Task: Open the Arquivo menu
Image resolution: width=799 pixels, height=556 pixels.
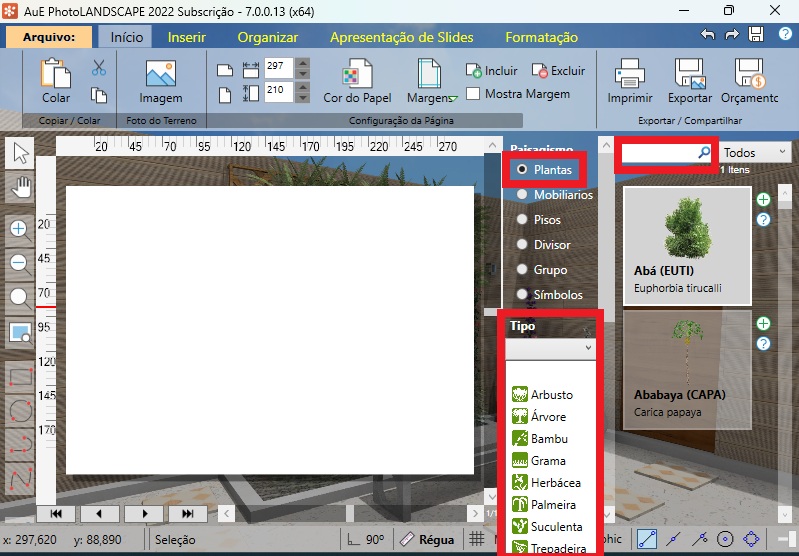Action: (49, 37)
